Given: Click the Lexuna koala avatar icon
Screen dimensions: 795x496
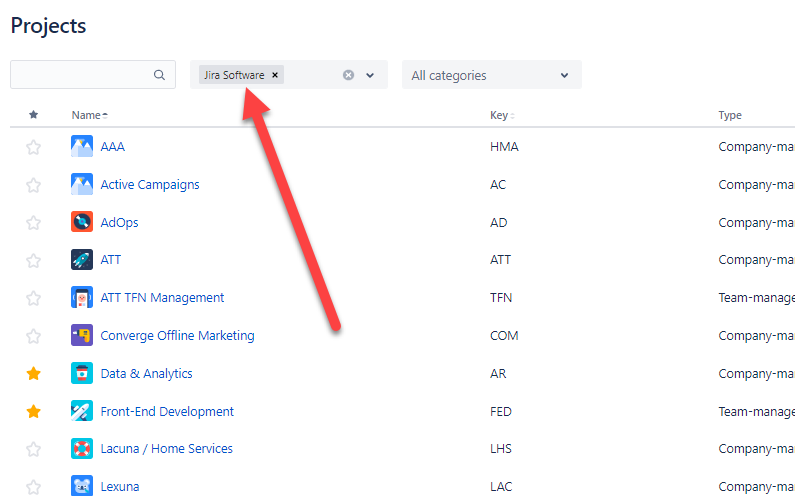Looking at the screenshot, I should (x=82, y=486).
